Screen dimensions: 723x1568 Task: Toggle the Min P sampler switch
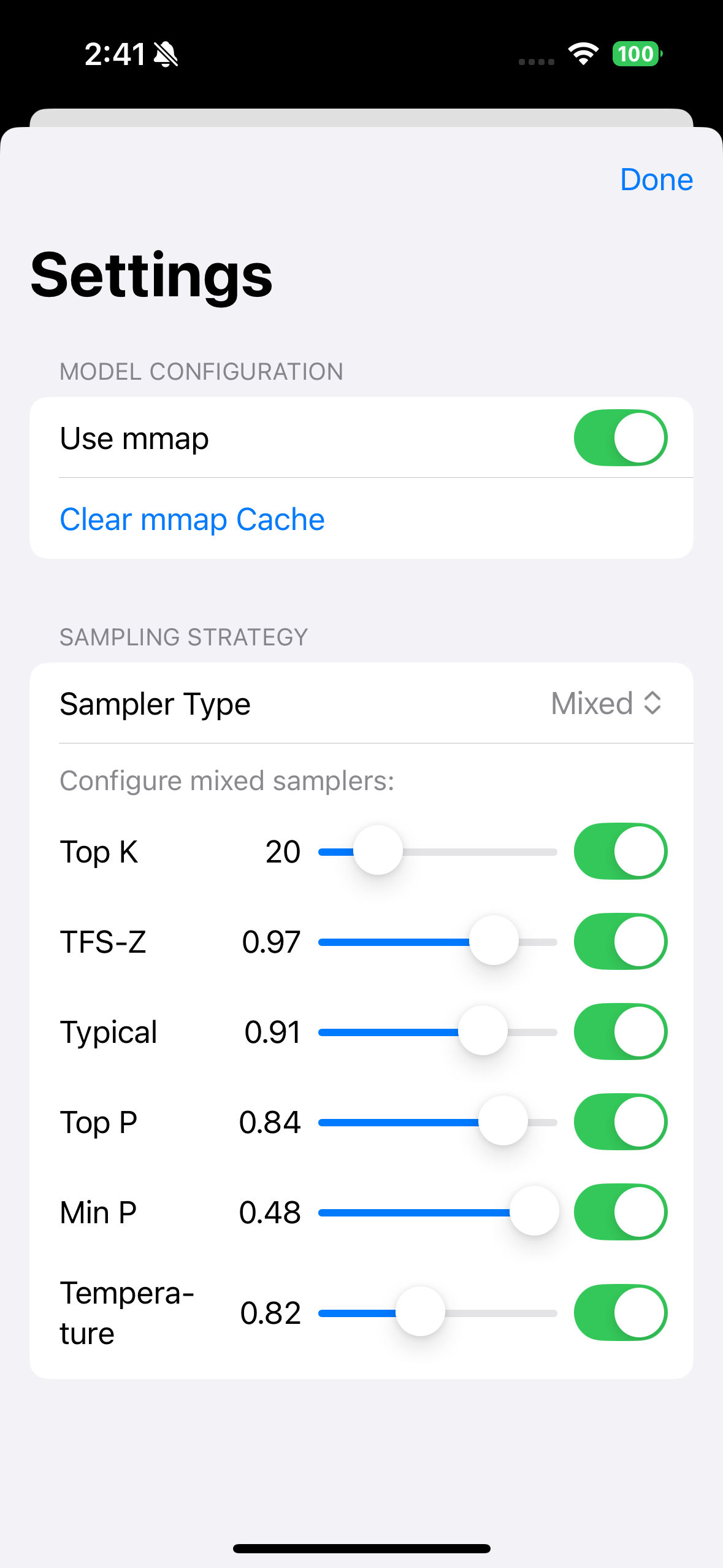(620, 1212)
